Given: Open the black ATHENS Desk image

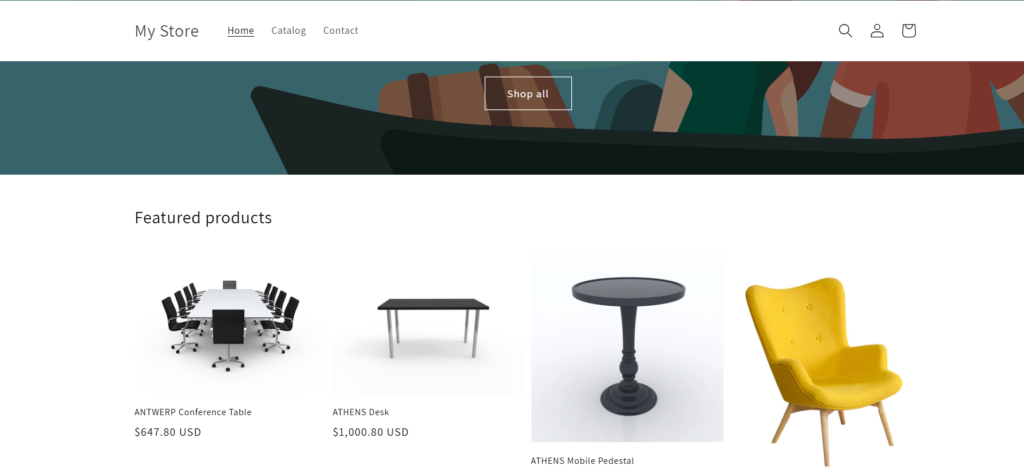Looking at the screenshot, I should pyautogui.click(x=428, y=325).
